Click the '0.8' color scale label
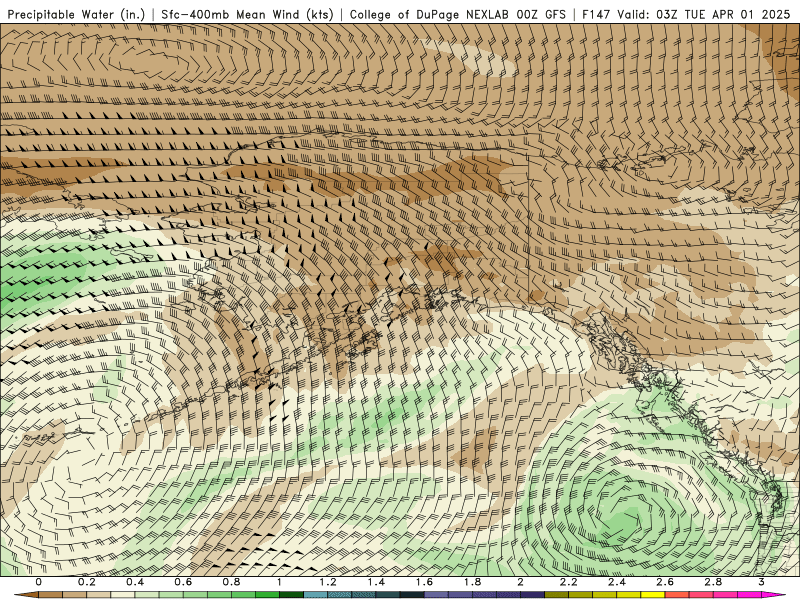The height and width of the screenshot is (600, 800). [231, 582]
